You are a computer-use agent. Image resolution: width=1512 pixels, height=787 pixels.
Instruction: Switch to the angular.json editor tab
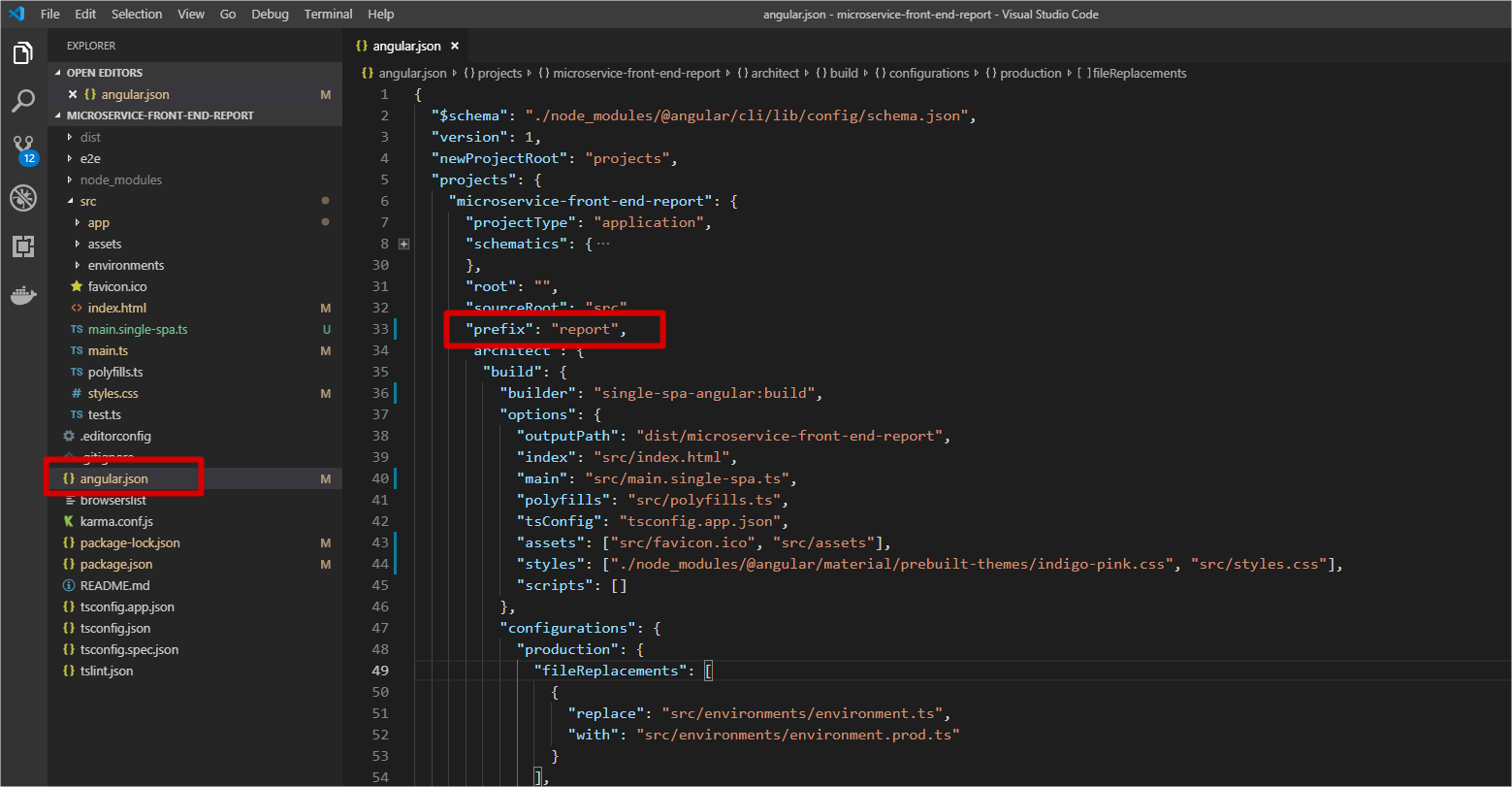click(x=406, y=45)
